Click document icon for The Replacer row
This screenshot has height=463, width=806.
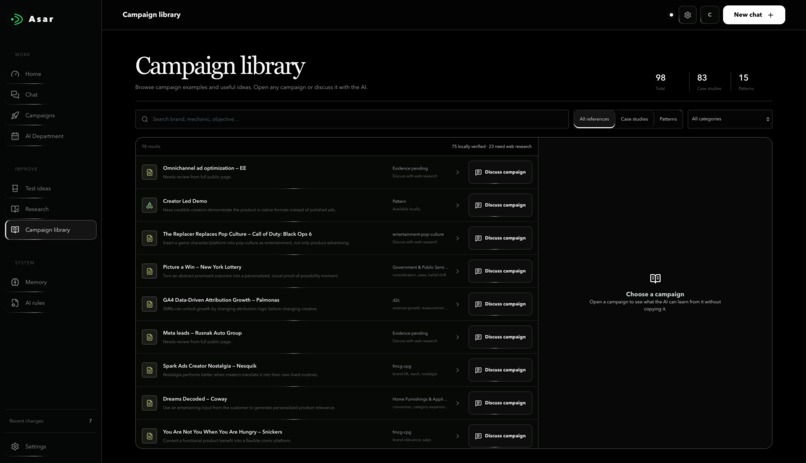(x=150, y=238)
